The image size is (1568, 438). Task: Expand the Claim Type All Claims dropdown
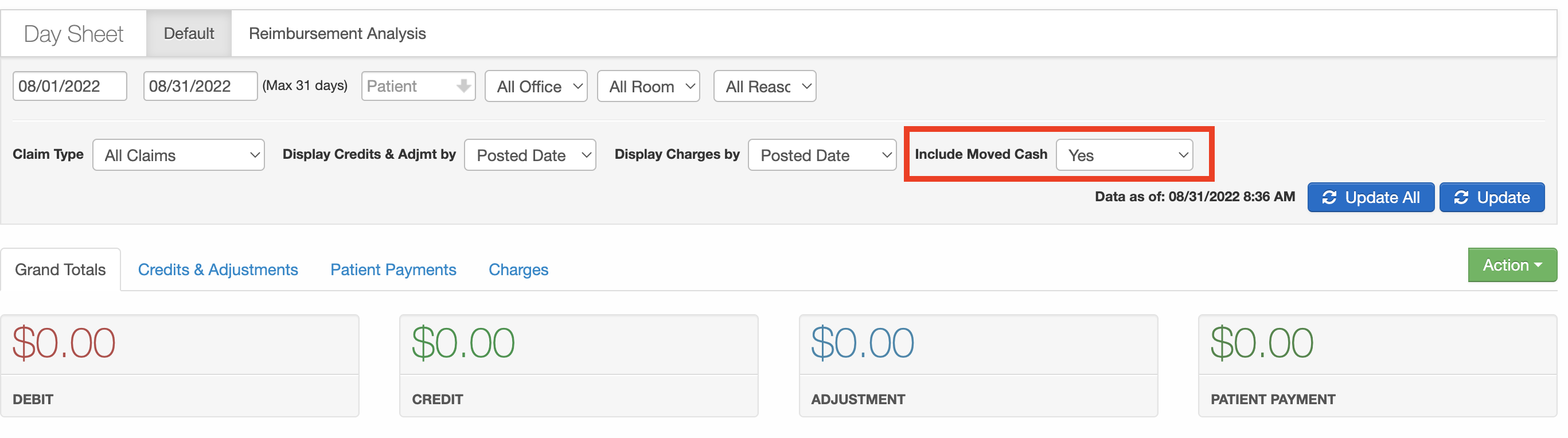[178, 155]
